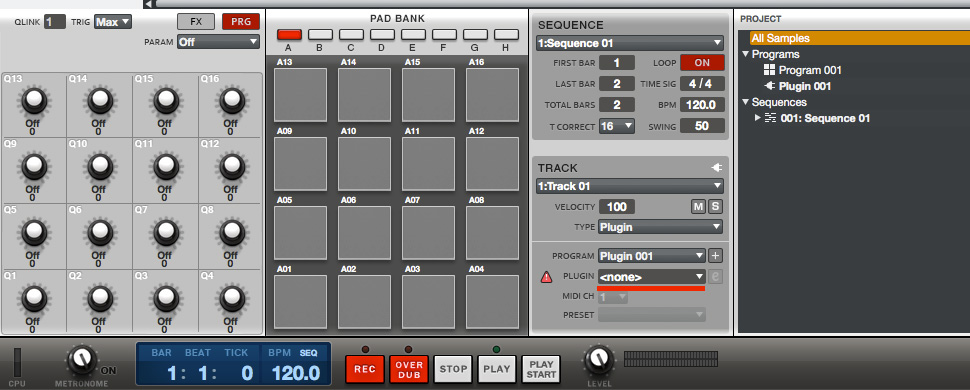The image size is (970, 390).
Task: Click the Plugin 001 plug icon
Action: click(x=770, y=86)
